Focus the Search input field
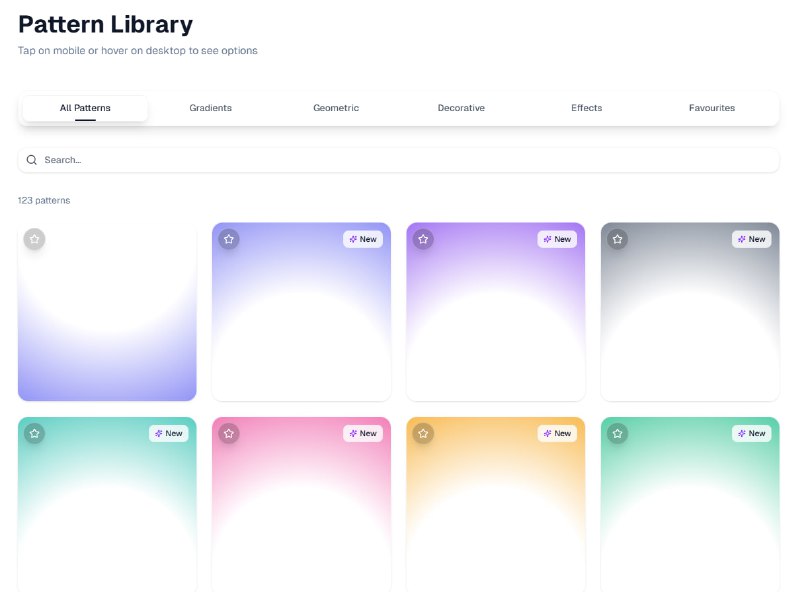This screenshot has height=592, width=800. click(400, 160)
